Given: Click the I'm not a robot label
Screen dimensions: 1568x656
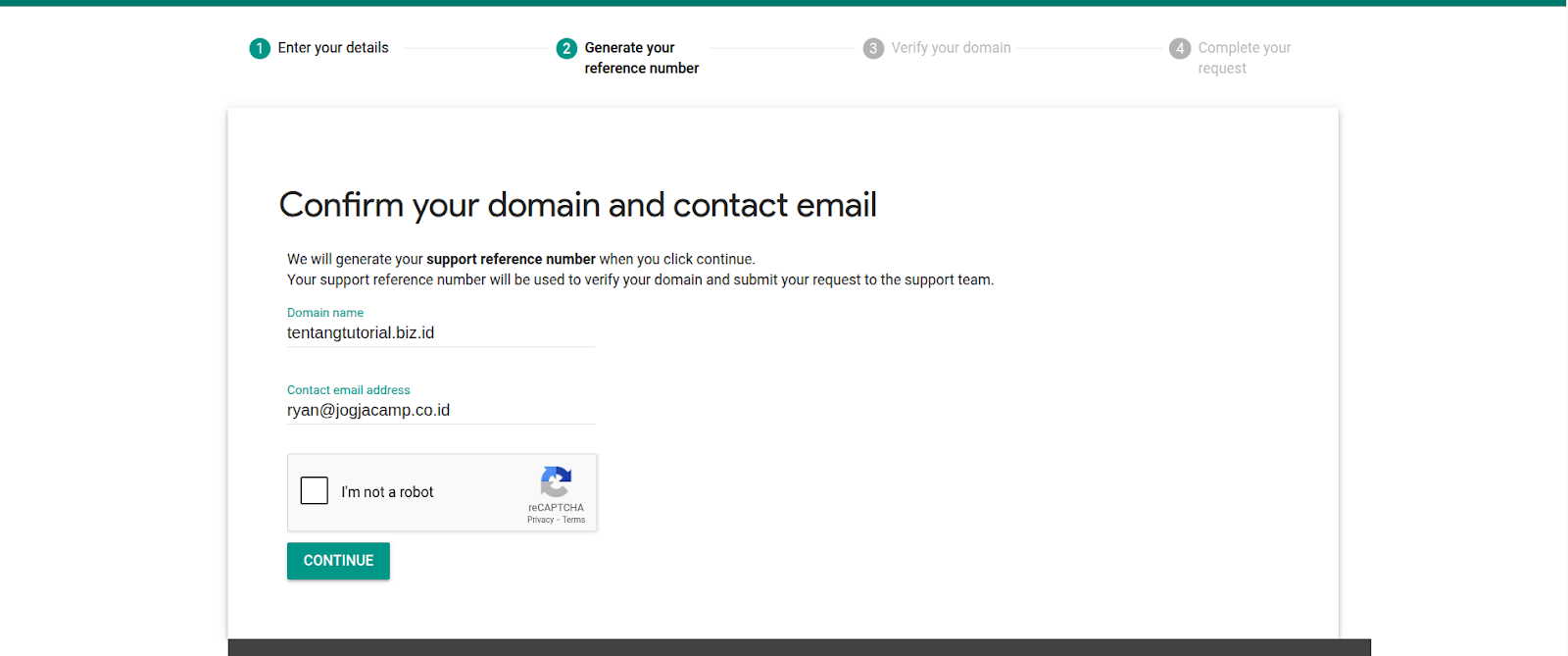Looking at the screenshot, I should pos(387,492).
